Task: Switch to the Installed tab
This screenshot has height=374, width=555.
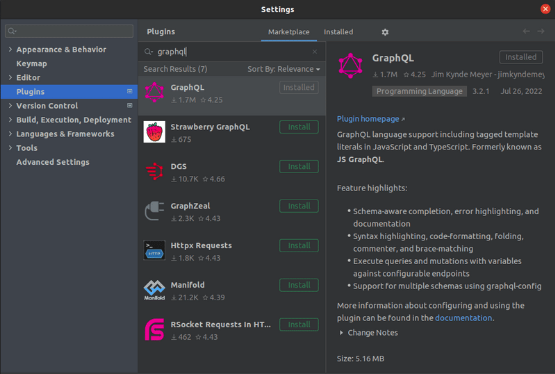Action: 338,32
